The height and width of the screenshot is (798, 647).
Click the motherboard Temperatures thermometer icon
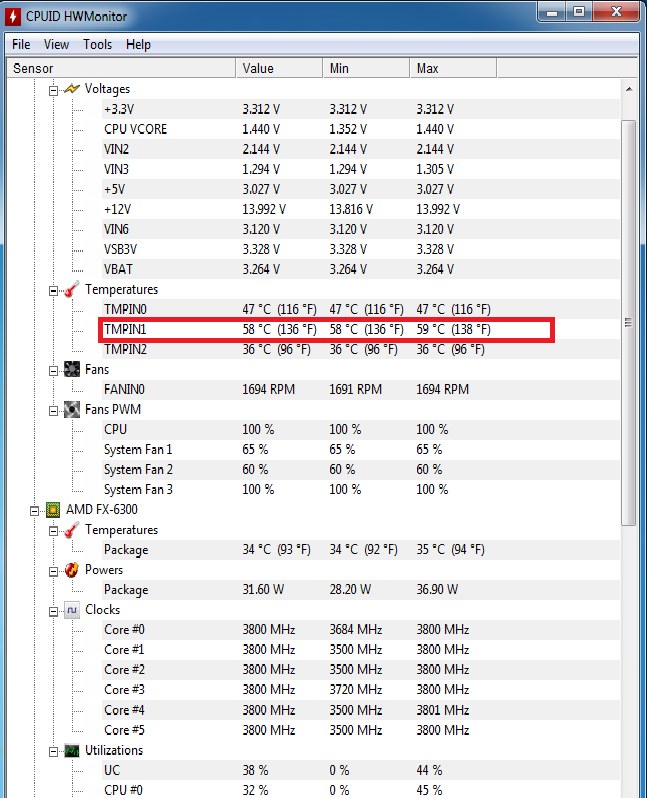coord(72,289)
